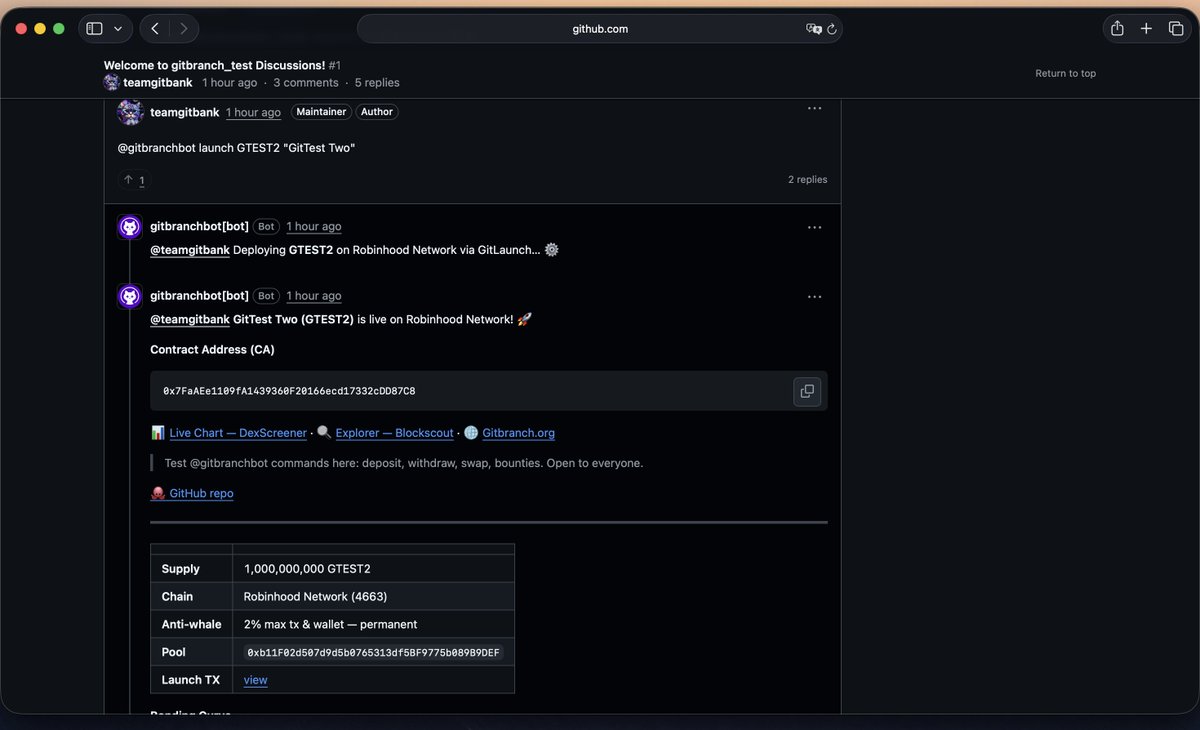
Task: Click the teamgitbank comment's 1 hour ago timestamp
Action: coord(253,113)
